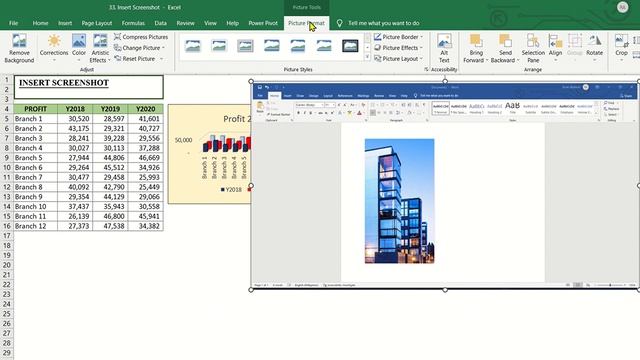Open Bring Forward dropdown arrow
Viewport: 640px width, 360px height.
[x=487, y=60]
